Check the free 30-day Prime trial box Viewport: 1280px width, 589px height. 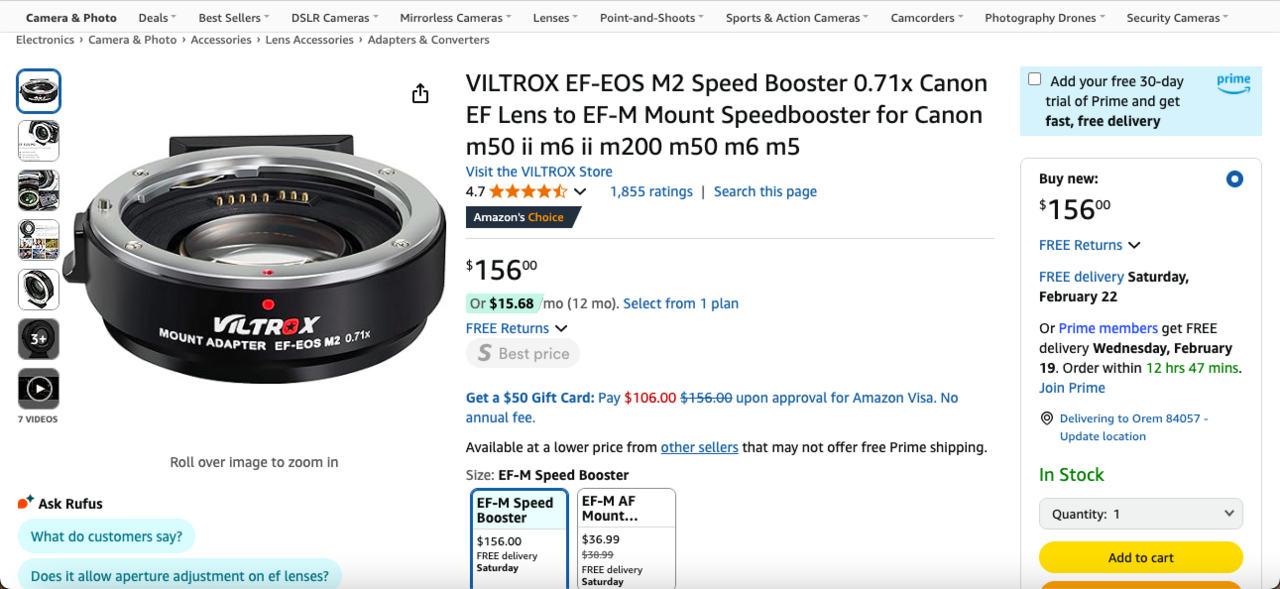click(1034, 80)
